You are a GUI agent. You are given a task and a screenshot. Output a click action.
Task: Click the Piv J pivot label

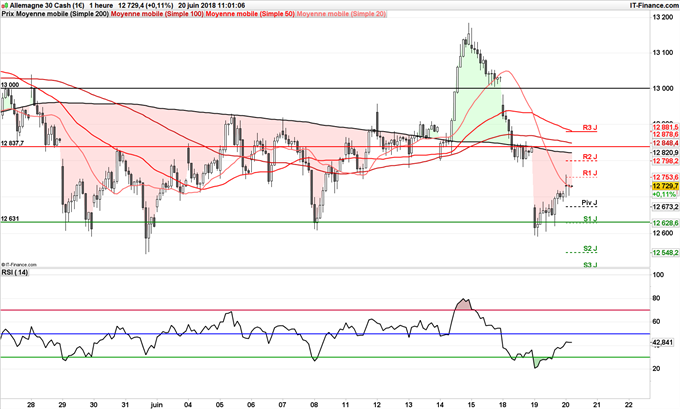589,203
